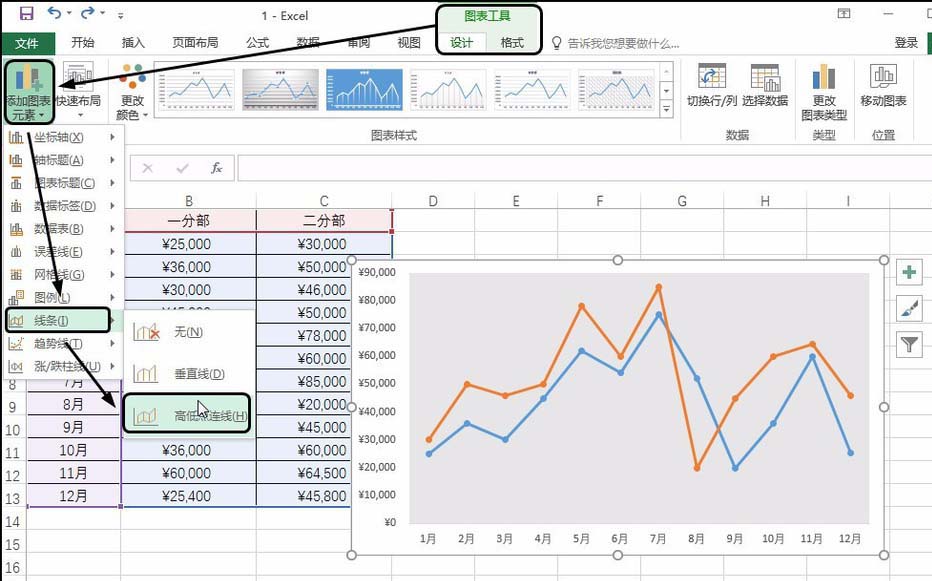Screen dimensions: 932x581
Task: Switch to the 页面布局 ribbon tab
Action: click(x=195, y=42)
